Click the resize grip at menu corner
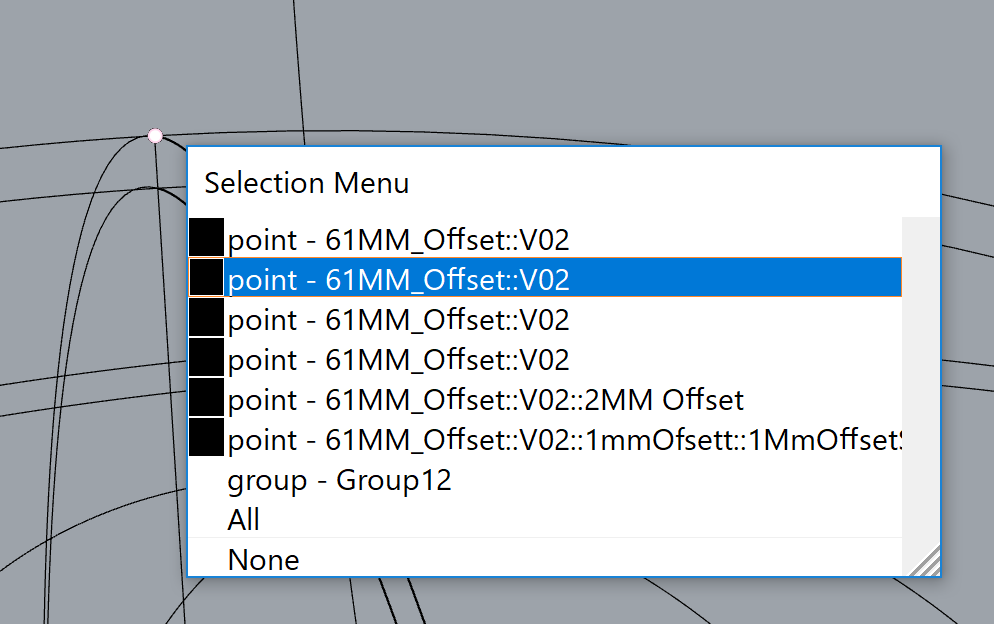 click(927, 564)
